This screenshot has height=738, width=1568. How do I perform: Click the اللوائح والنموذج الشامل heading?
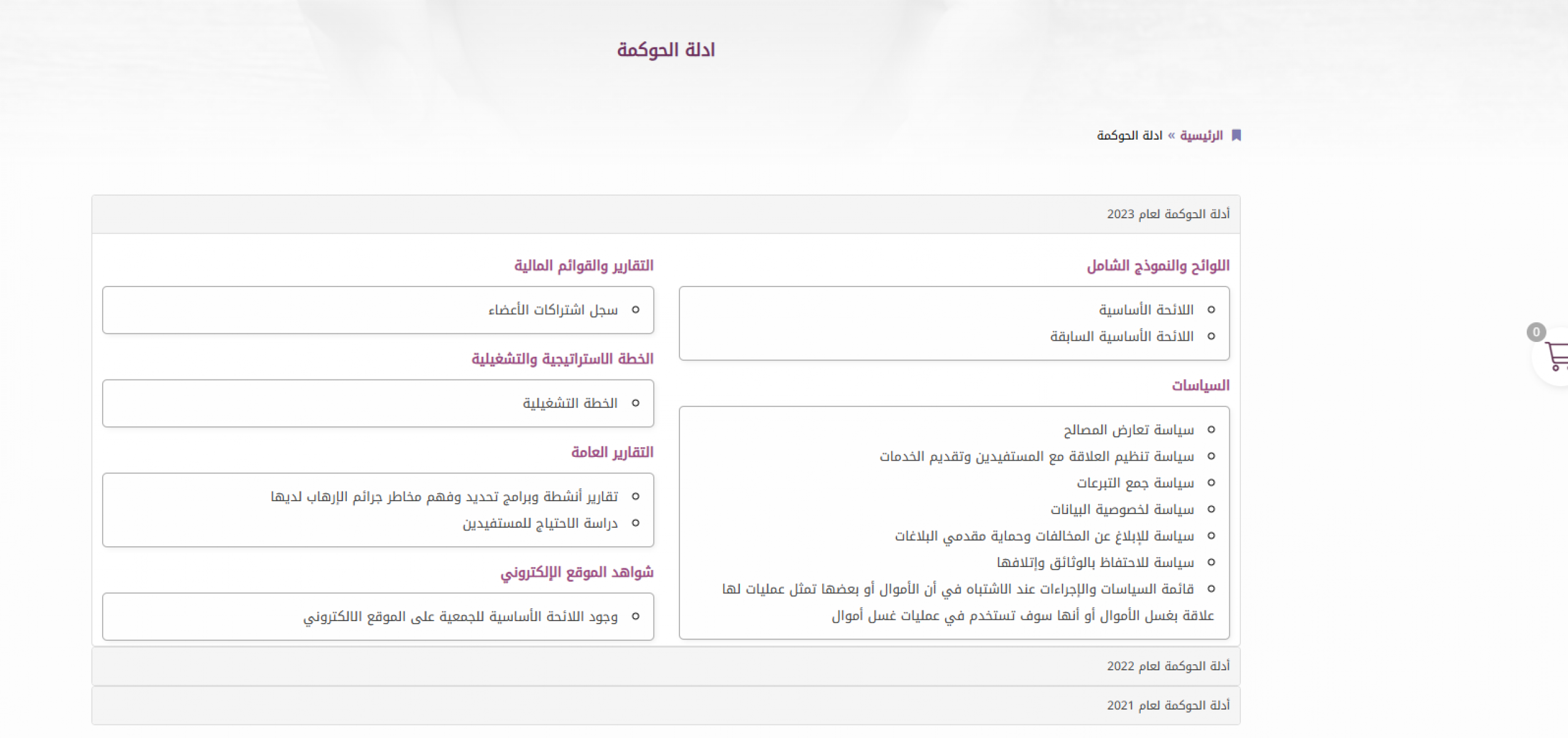pos(1158,266)
